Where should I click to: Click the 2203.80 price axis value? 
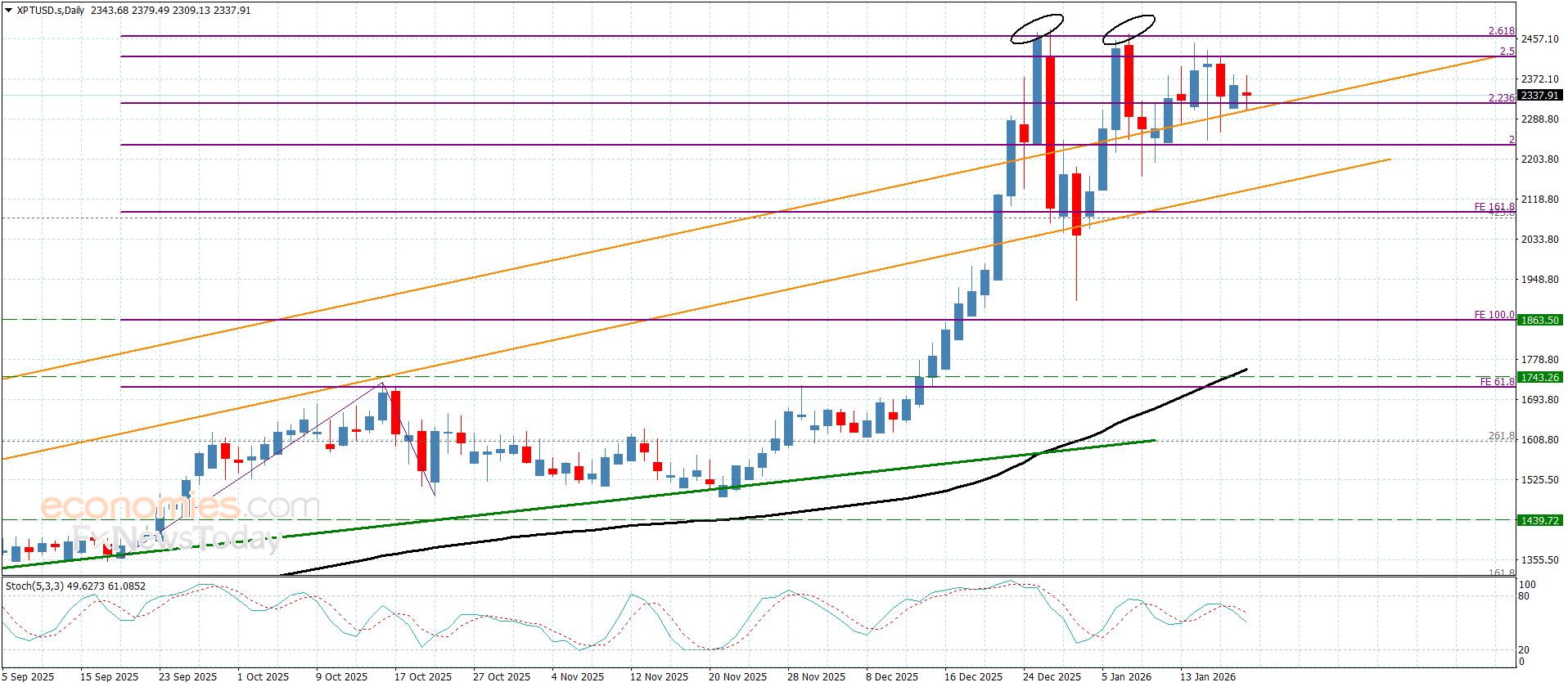(1540, 159)
